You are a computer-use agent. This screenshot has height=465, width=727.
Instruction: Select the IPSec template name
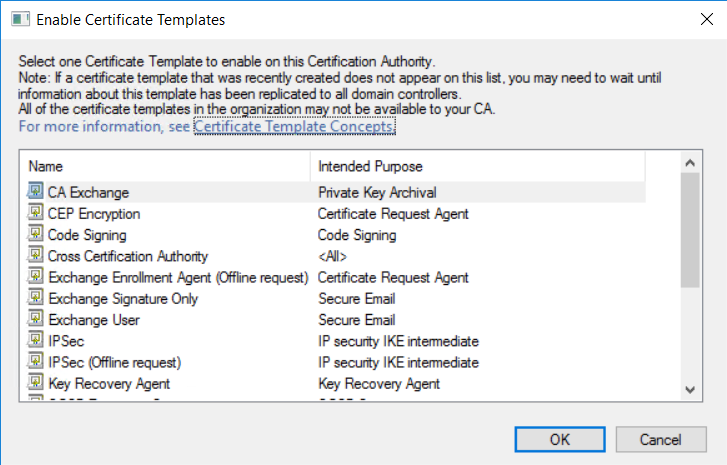tap(66, 341)
